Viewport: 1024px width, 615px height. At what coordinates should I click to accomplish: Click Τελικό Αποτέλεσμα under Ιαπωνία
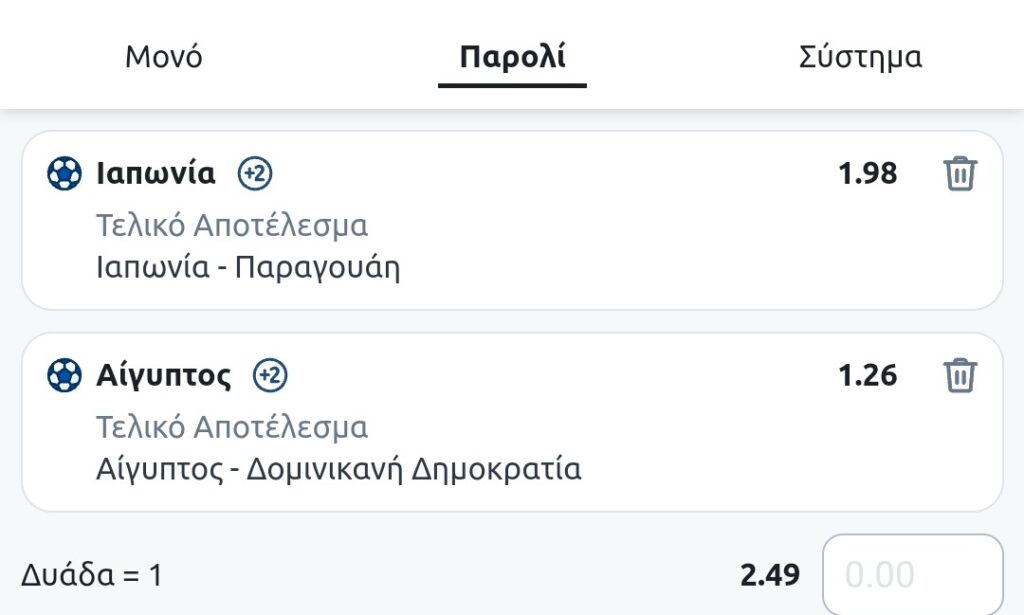click(232, 226)
